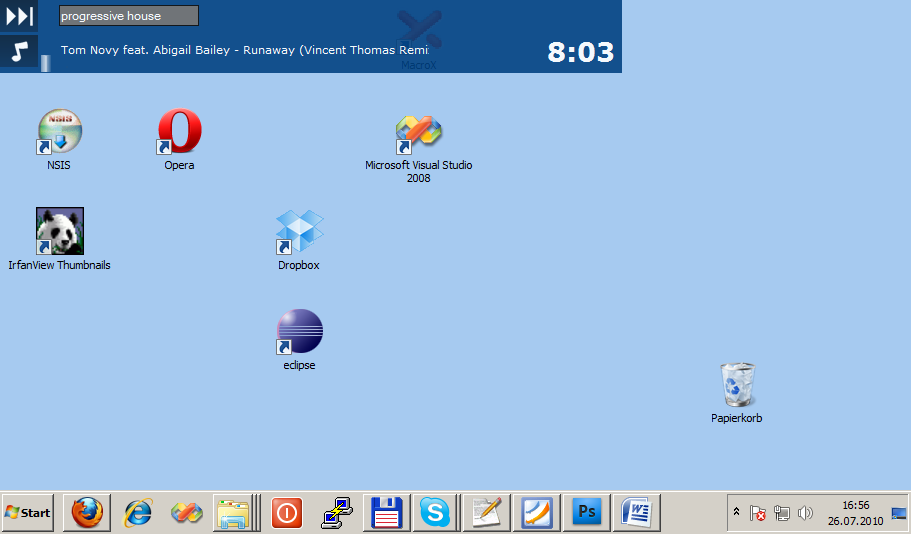The height and width of the screenshot is (534, 911).
Task: Skip to next track in music player
Action: (19, 16)
